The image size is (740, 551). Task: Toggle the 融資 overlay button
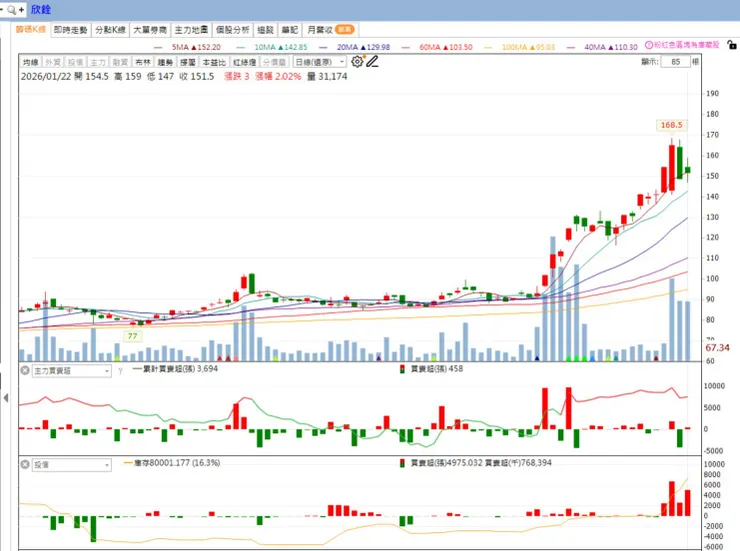(x=120, y=62)
